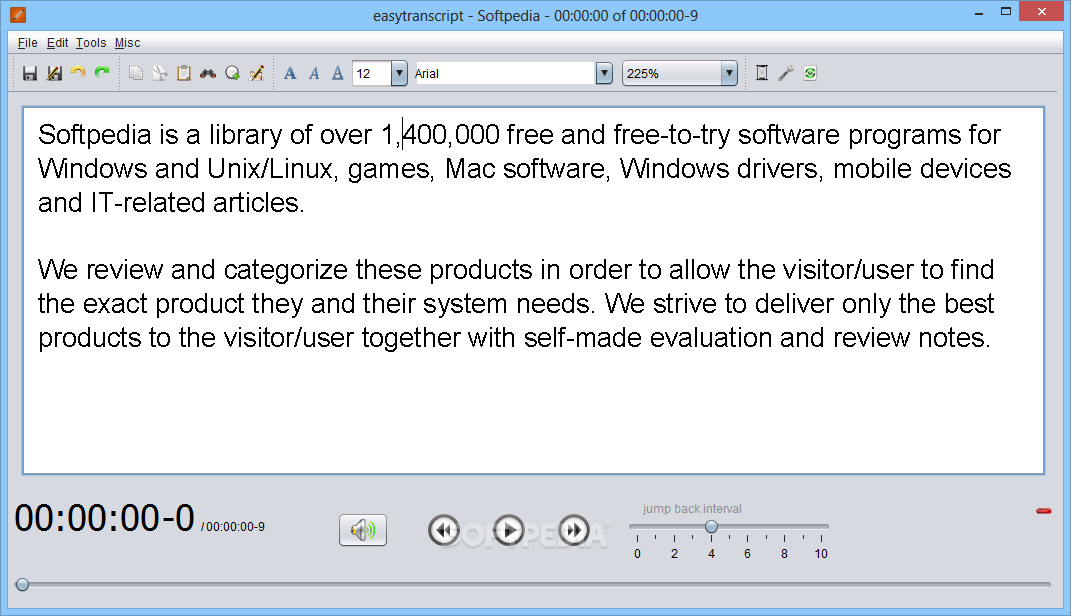Click into the font size field showing 12
This screenshot has height=616, width=1071.
372,73
